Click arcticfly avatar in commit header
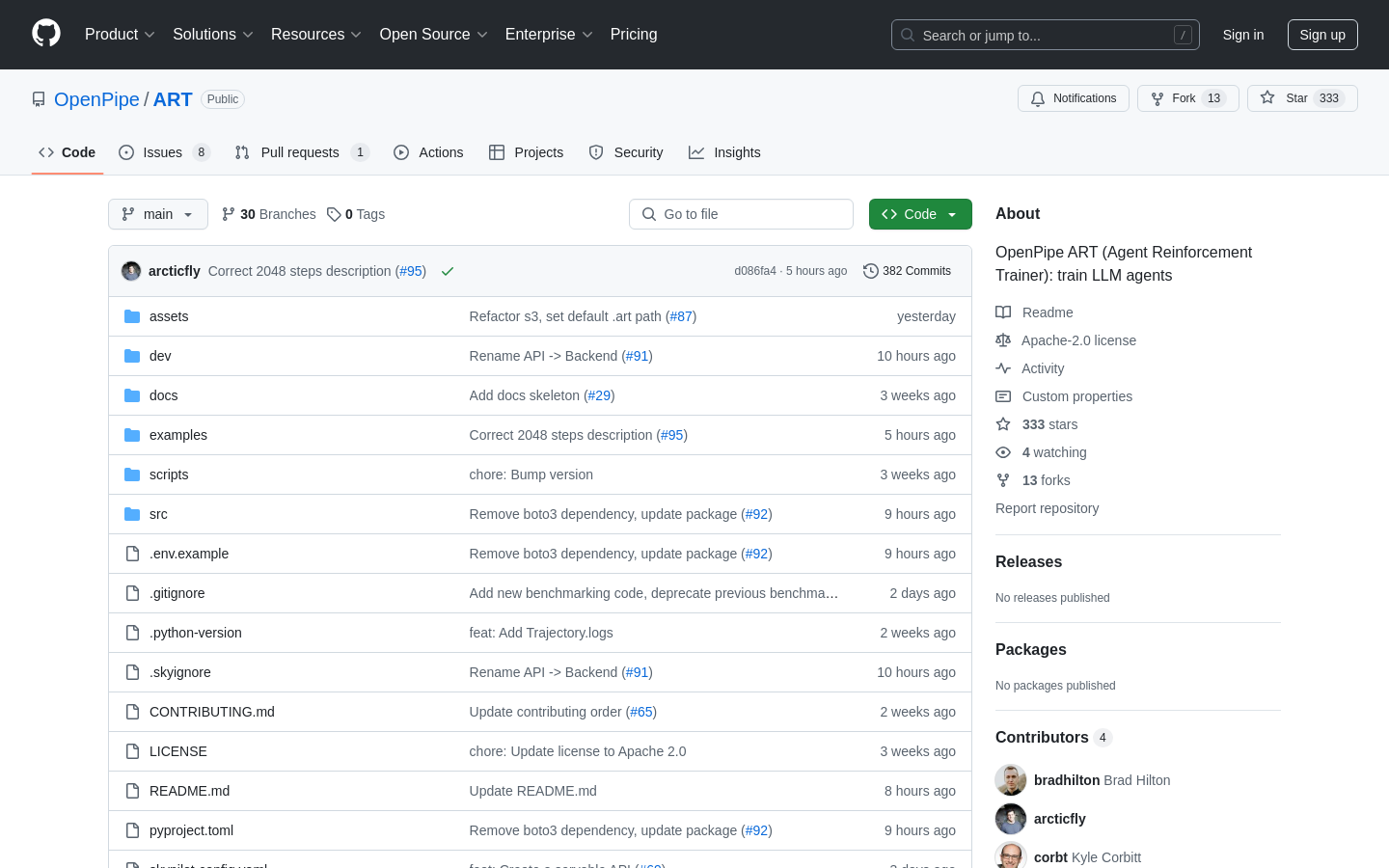Image resolution: width=1389 pixels, height=868 pixels. (131, 271)
